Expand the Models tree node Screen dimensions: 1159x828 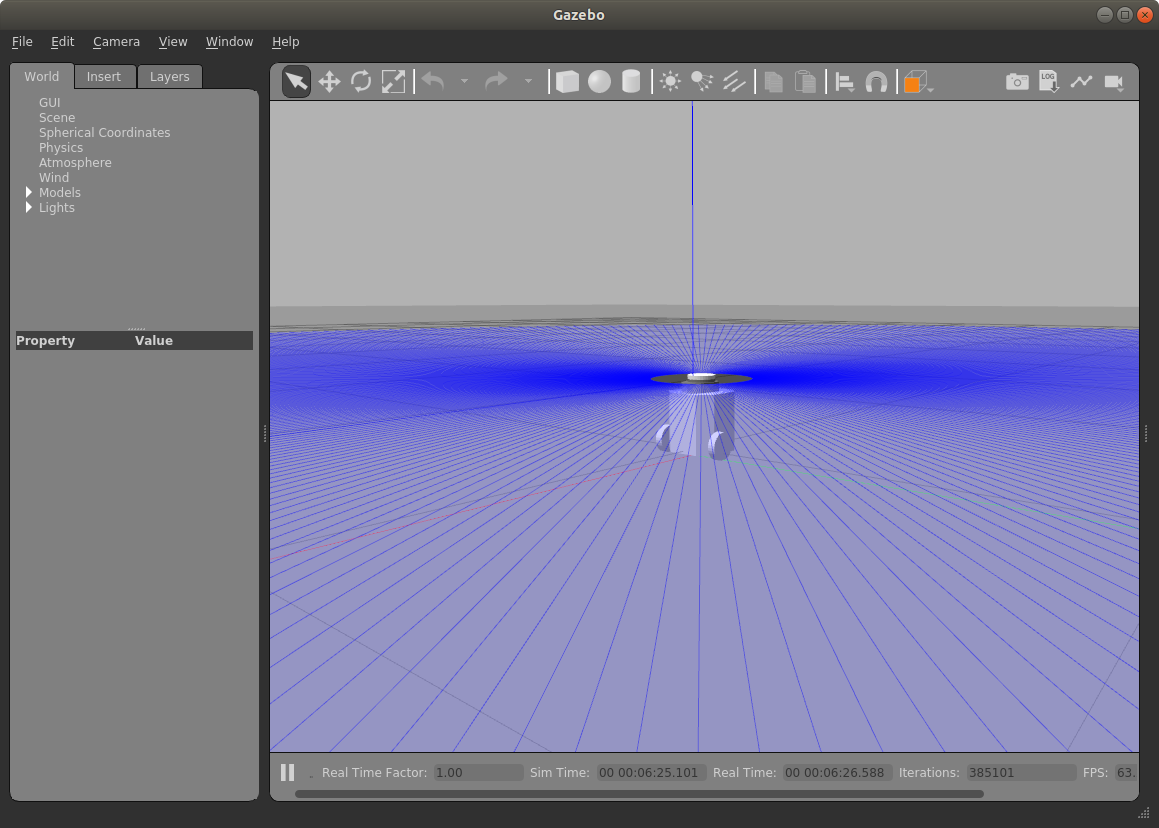29,192
